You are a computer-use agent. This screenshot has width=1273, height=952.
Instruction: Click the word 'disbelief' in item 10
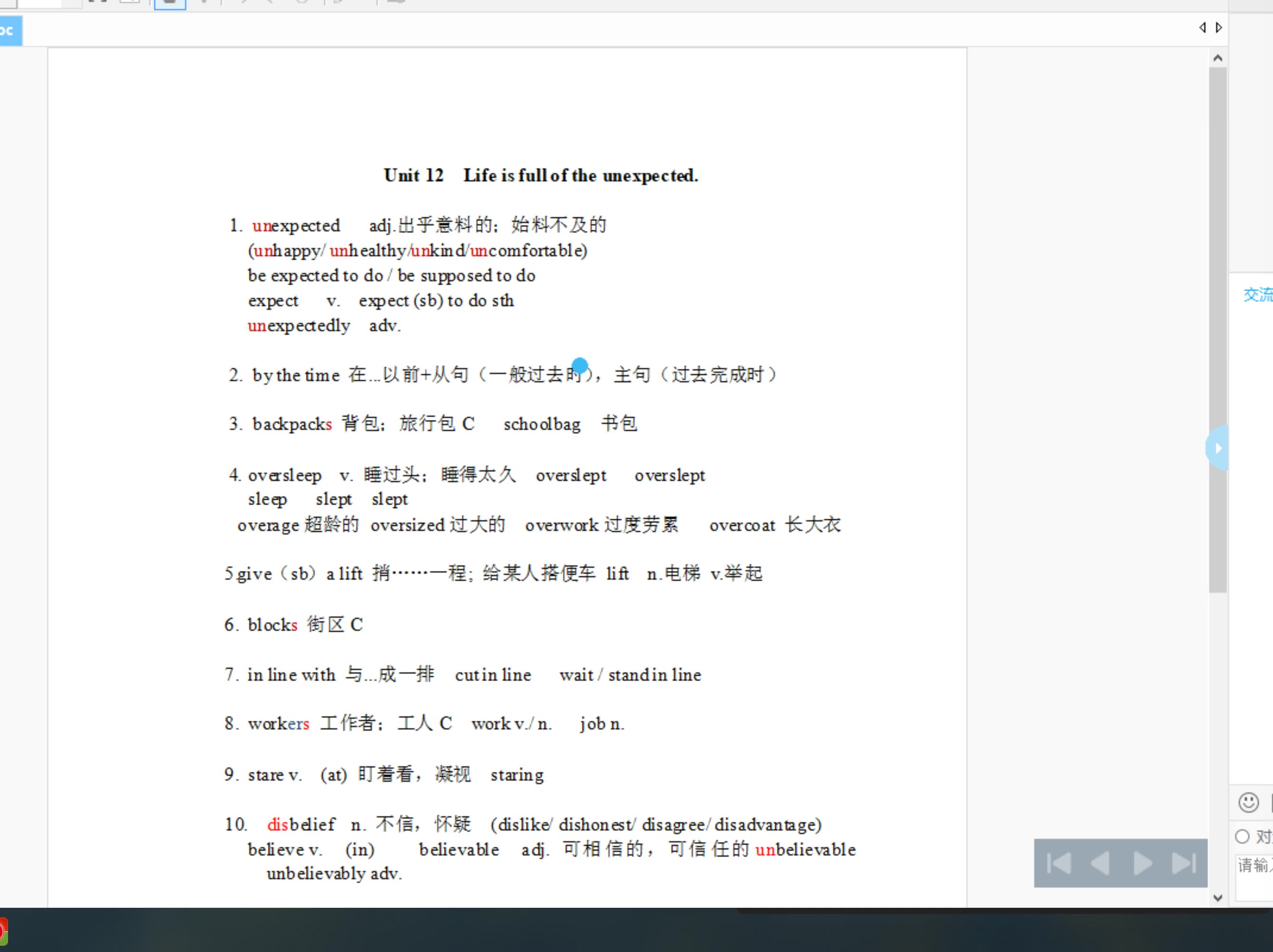[x=301, y=825]
